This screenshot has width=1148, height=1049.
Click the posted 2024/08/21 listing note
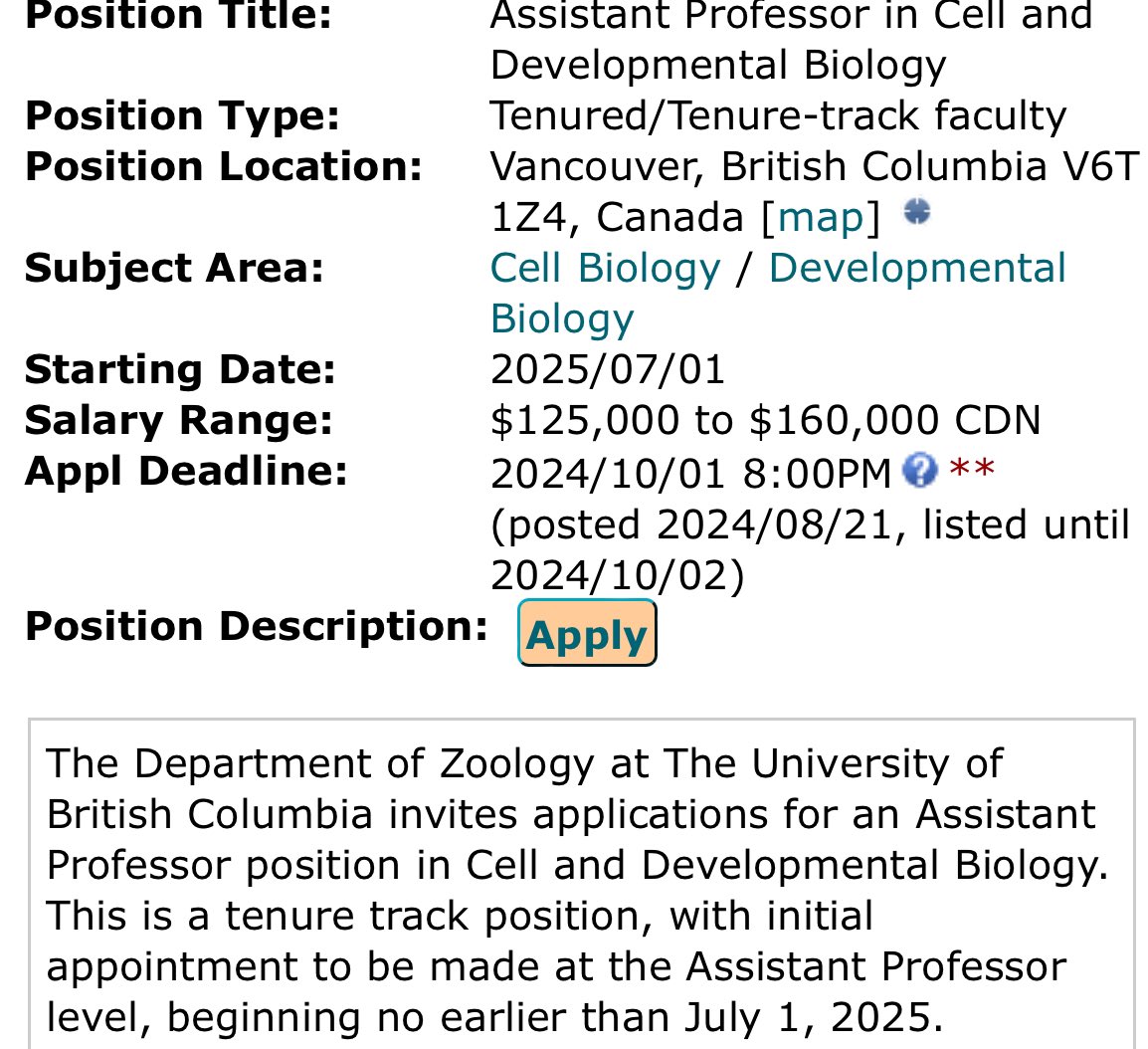(811, 550)
